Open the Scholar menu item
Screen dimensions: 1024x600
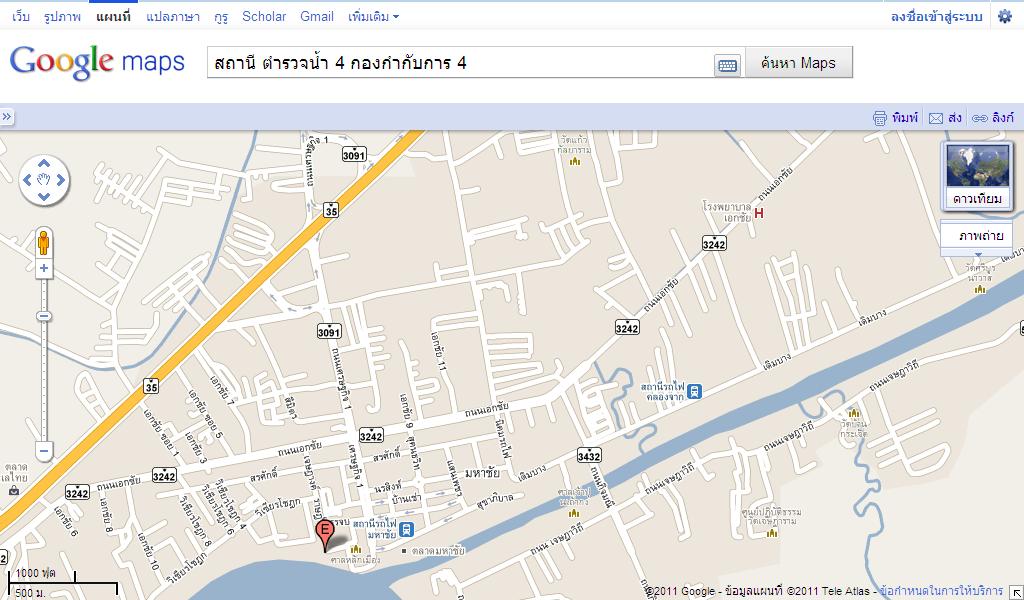coord(264,16)
